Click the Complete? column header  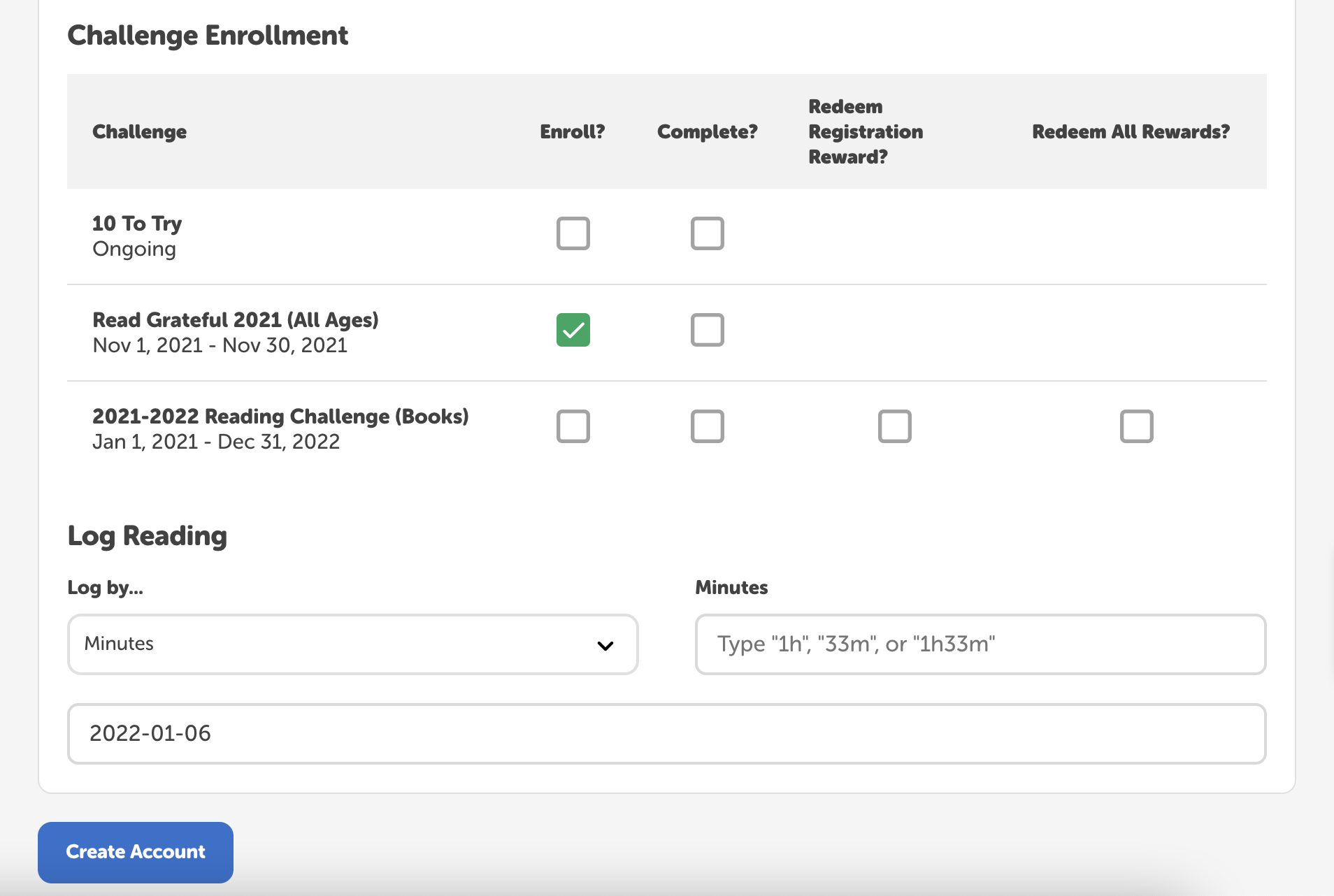(x=707, y=132)
